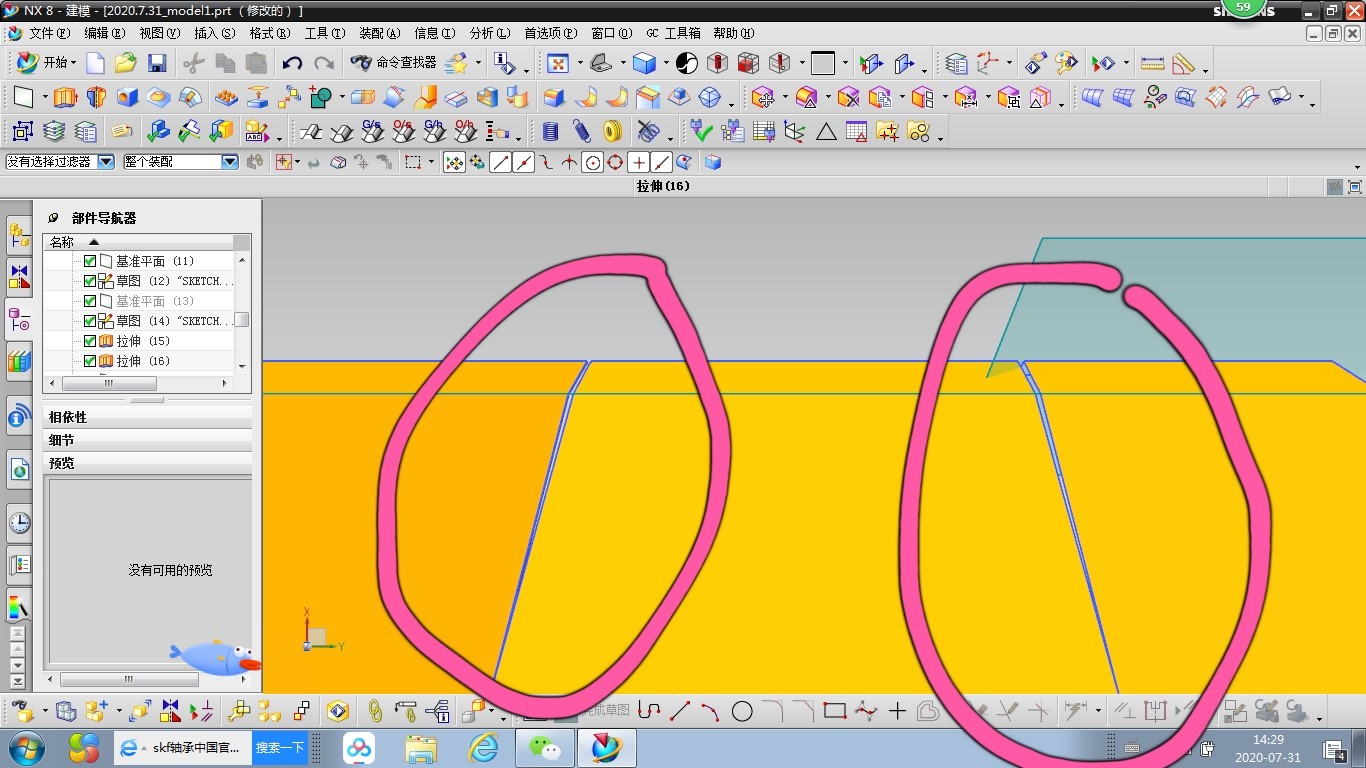Click the navigator vertical scrollbar down arrow
Viewport: 1366px width, 768px height.
pos(242,367)
